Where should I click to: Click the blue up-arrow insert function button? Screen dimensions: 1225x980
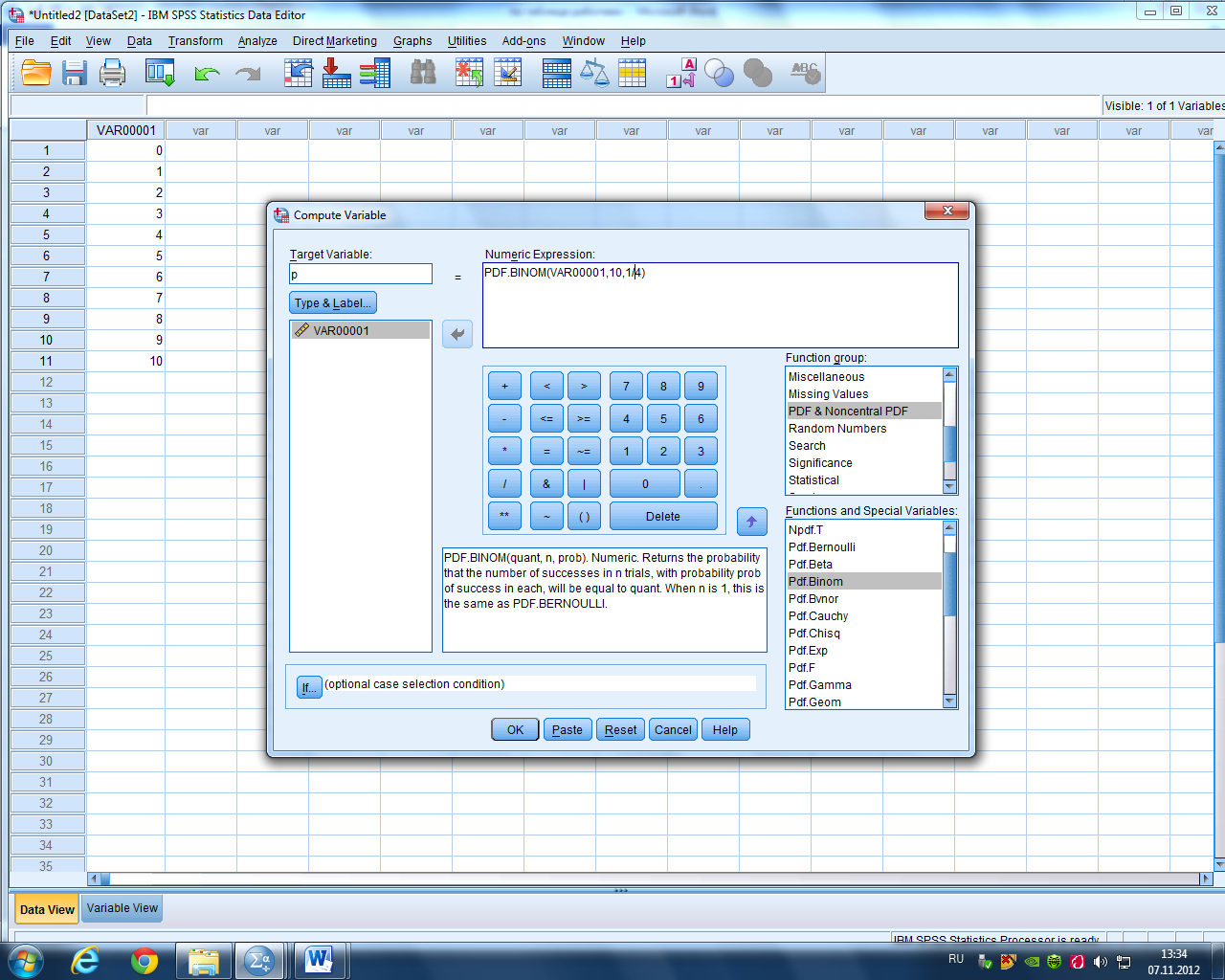[751, 522]
